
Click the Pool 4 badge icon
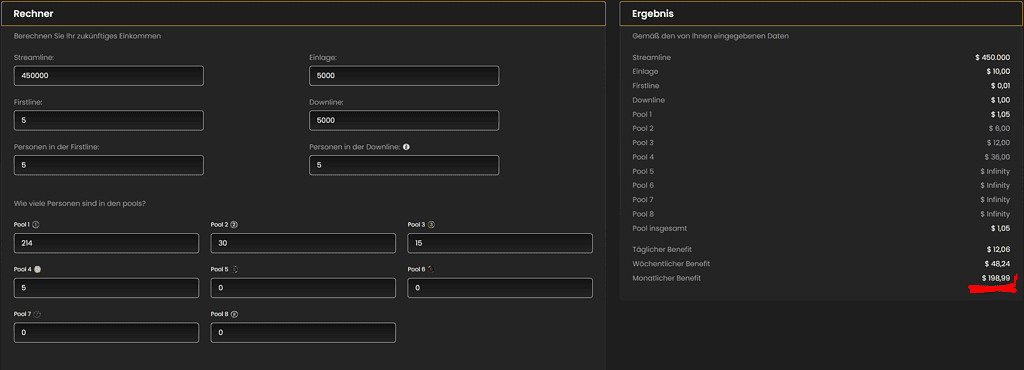tap(37, 269)
